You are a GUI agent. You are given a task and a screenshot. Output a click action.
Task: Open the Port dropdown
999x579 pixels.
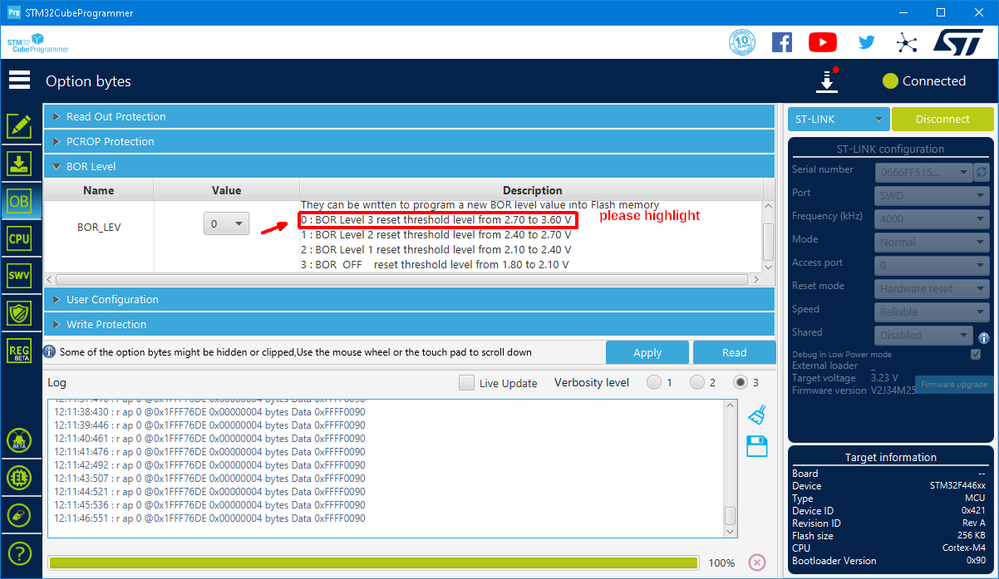[x=932, y=196]
